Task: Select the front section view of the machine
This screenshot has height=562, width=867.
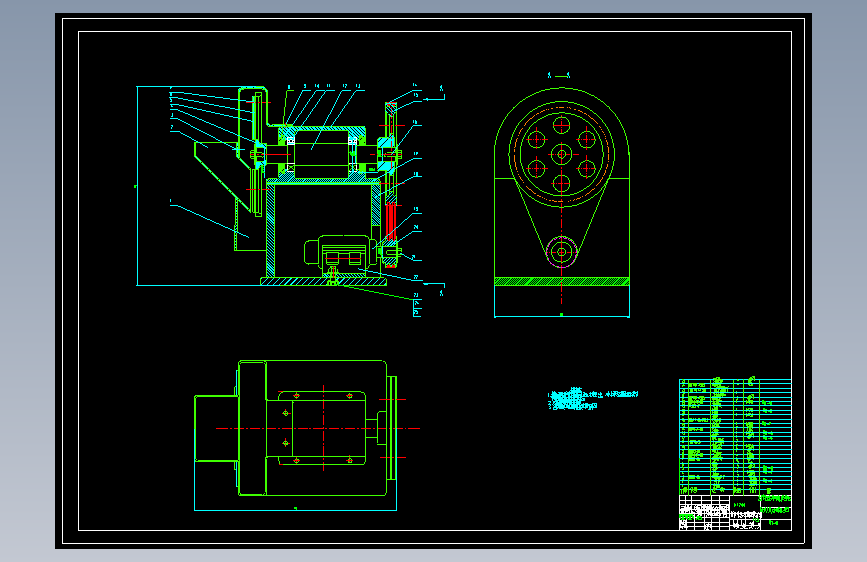Action: tap(290, 200)
